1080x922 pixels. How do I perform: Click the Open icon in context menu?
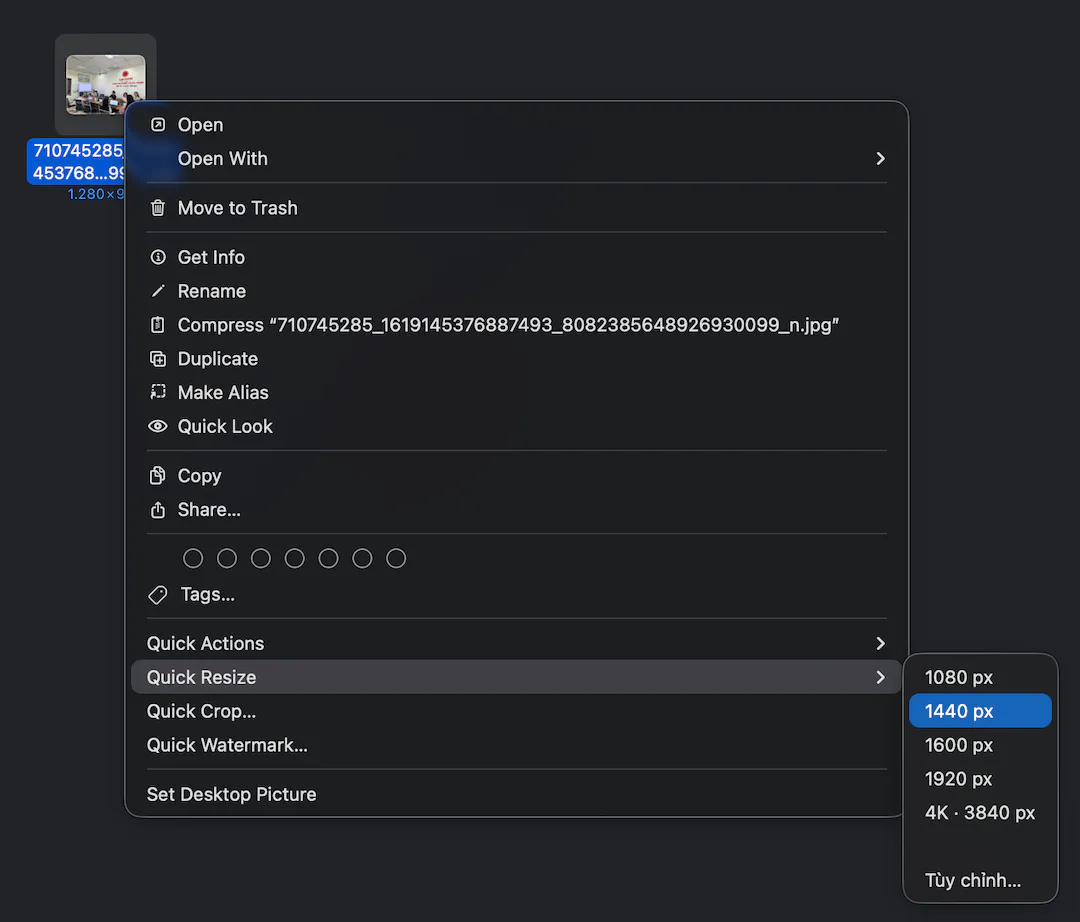coord(158,125)
